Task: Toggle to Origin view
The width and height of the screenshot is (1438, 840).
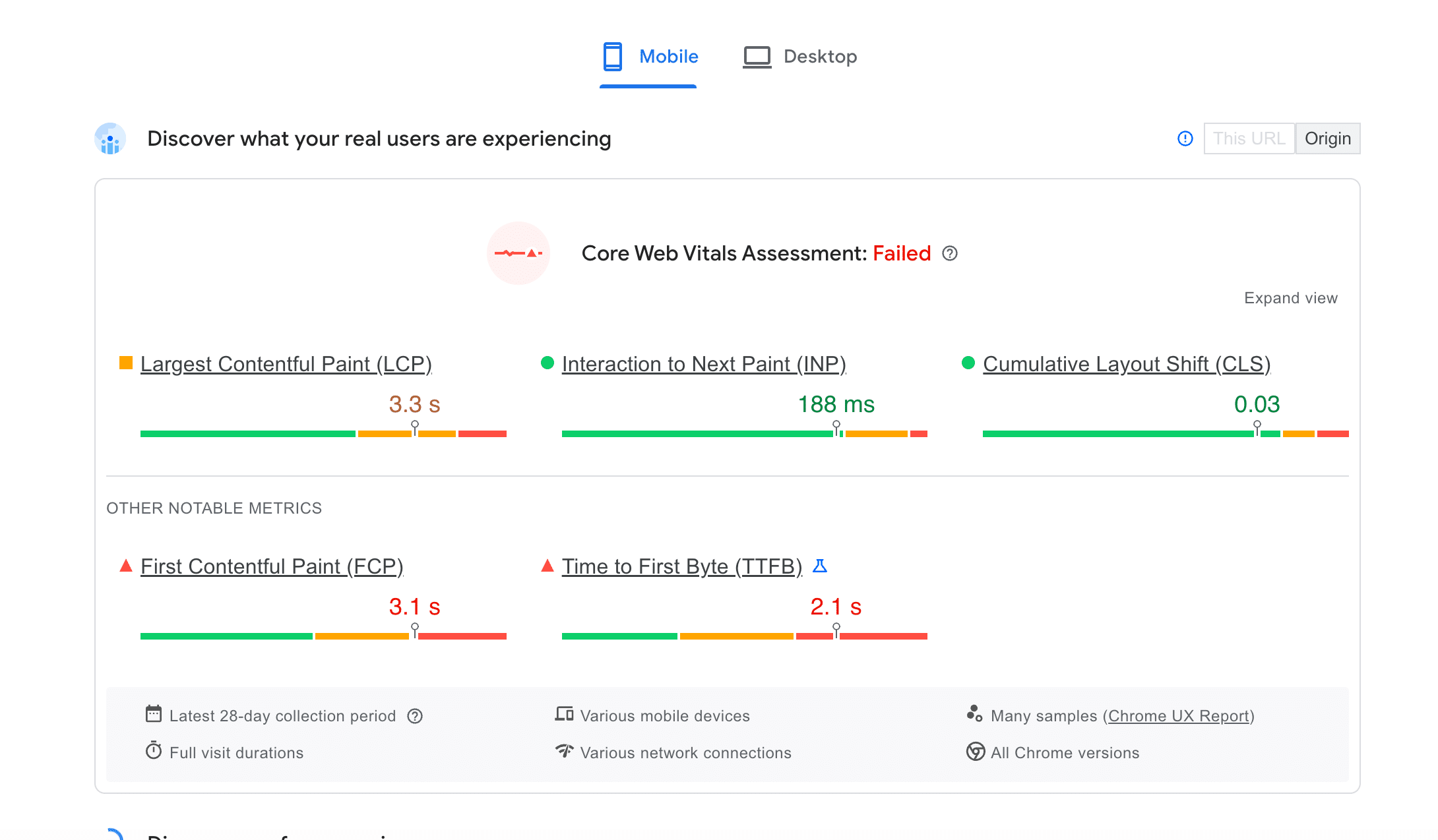Action: click(x=1328, y=138)
